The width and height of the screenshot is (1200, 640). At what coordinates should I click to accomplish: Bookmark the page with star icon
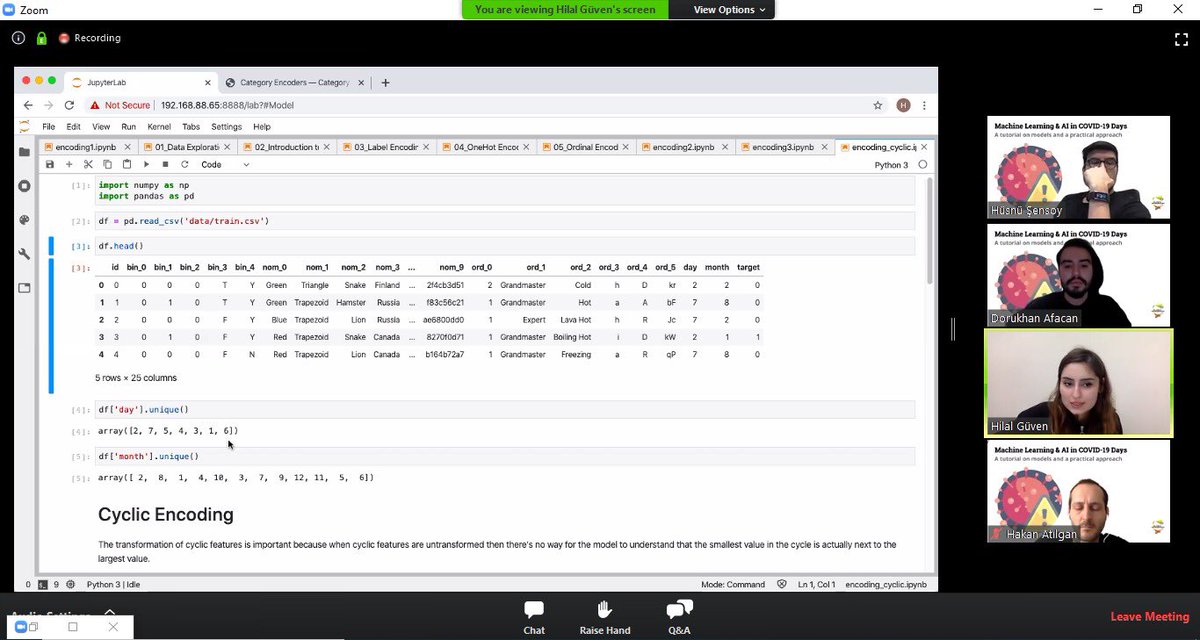click(x=878, y=105)
